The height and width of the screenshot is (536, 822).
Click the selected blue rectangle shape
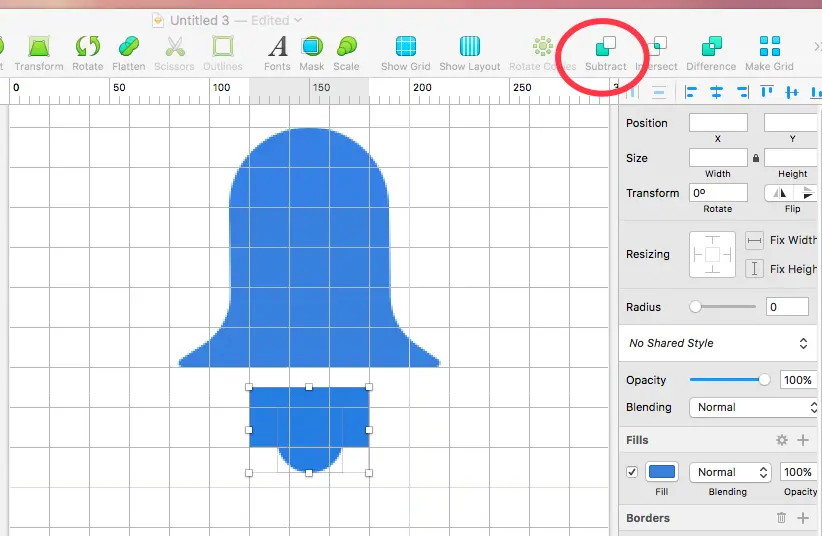tap(309, 417)
